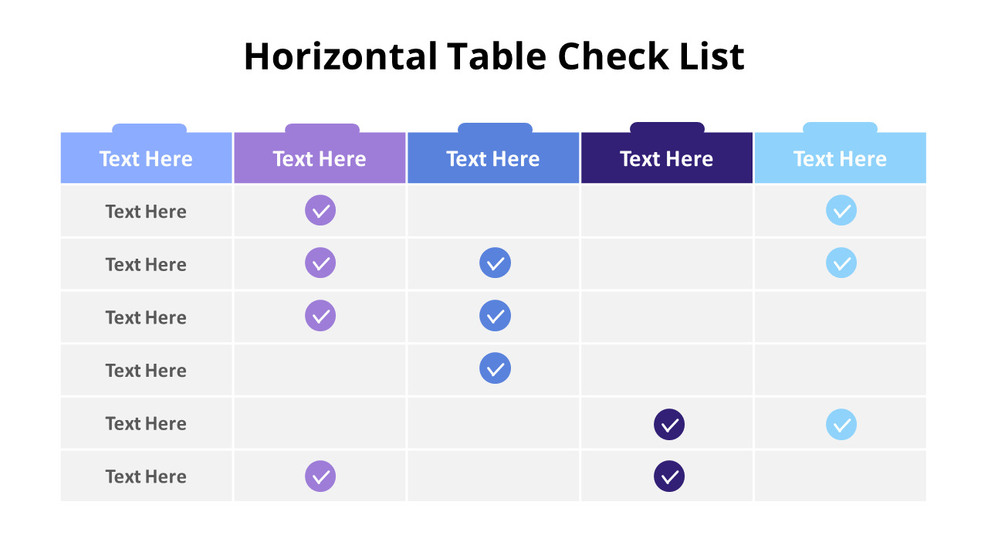Screen dimensions: 988x556
Task: Select the blue checkmark in the second row
Action: (x=495, y=264)
